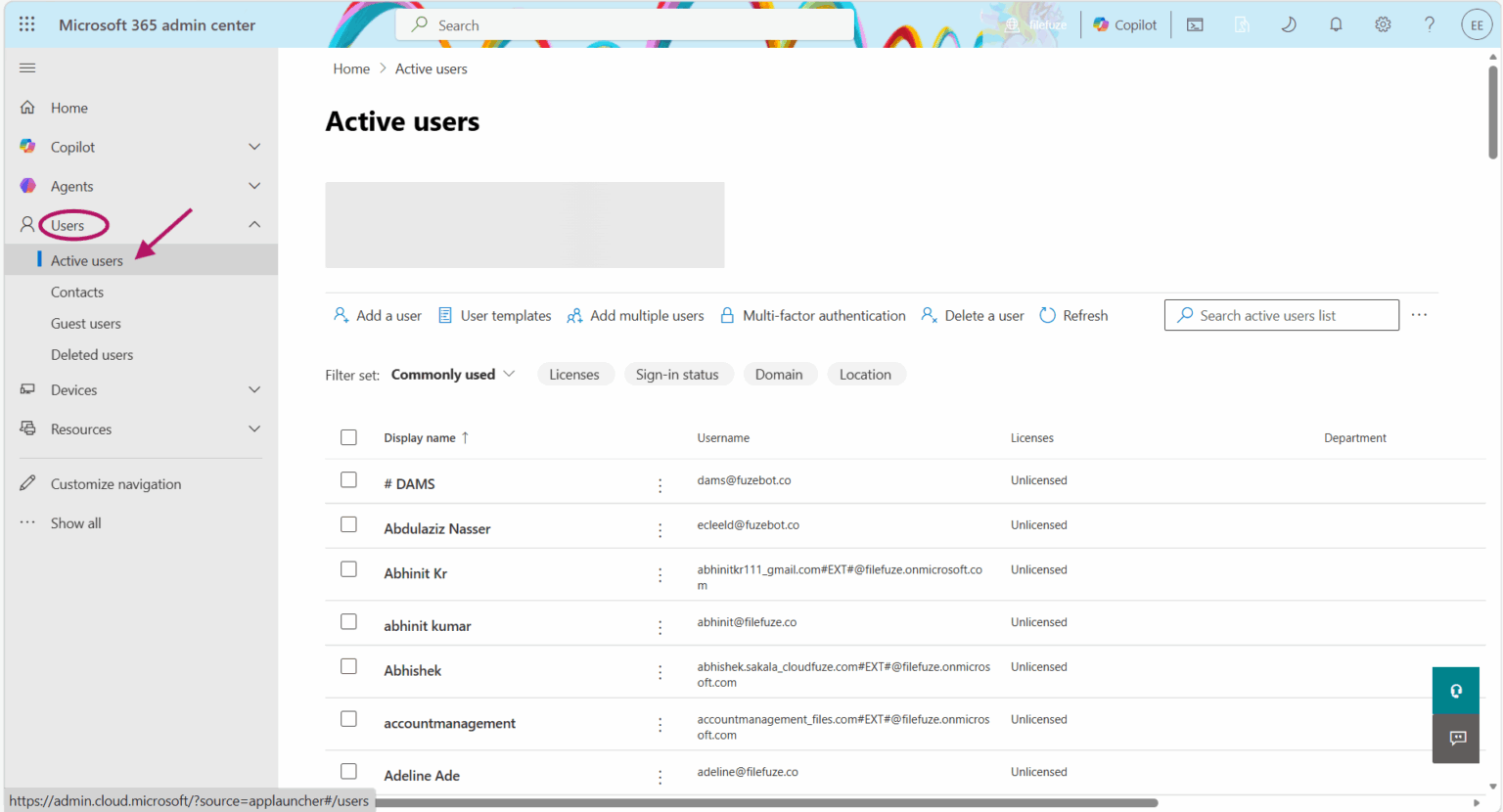
Task: Open row options for Abhishek
Action: (x=660, y=672)
